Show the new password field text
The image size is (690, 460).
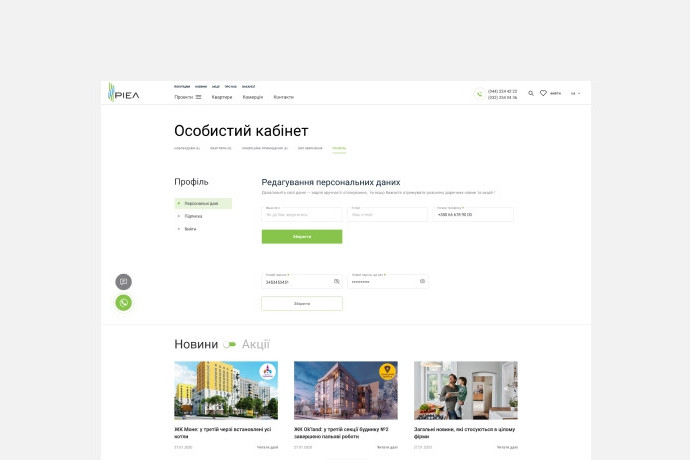pos(337,282)
